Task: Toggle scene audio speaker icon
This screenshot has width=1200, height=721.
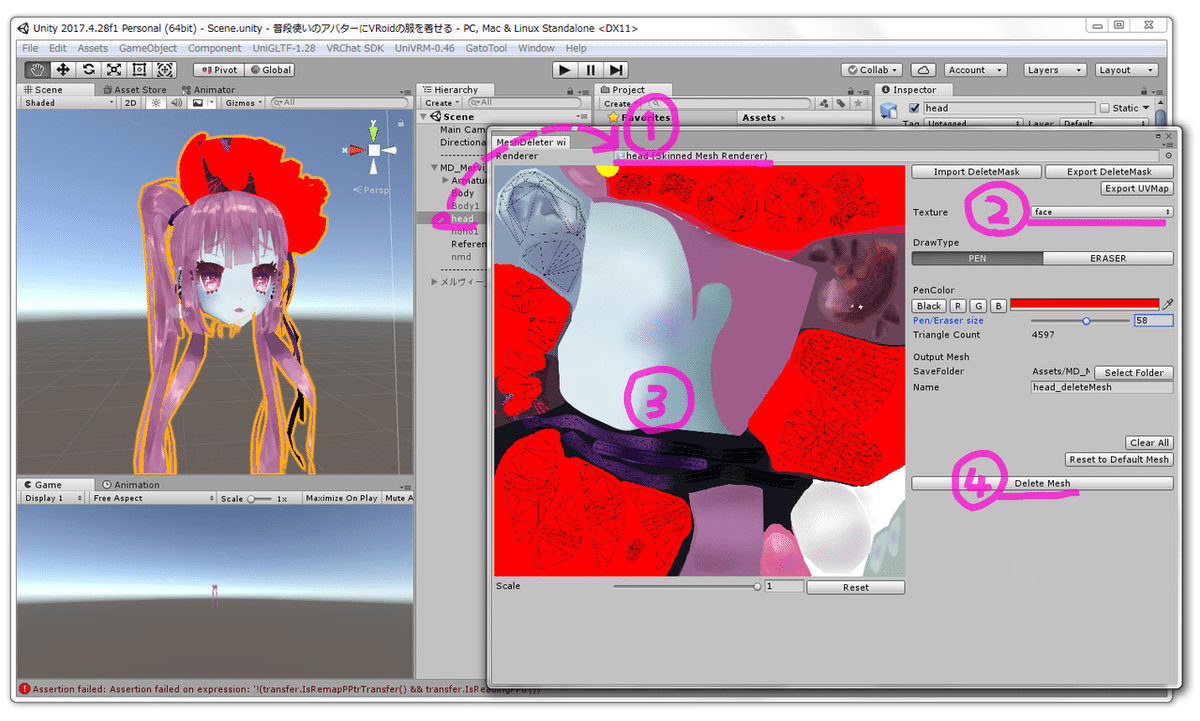Action: 176,103
